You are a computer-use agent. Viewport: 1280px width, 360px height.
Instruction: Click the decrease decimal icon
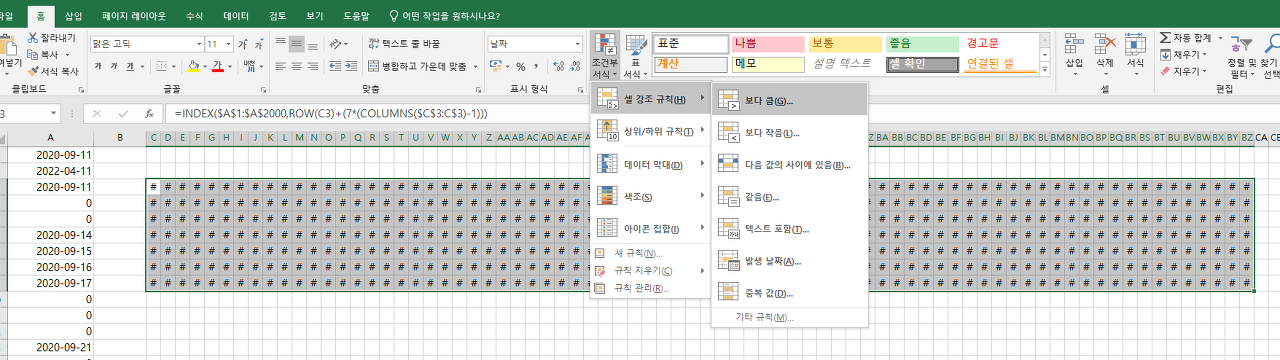tap(576, 66)
